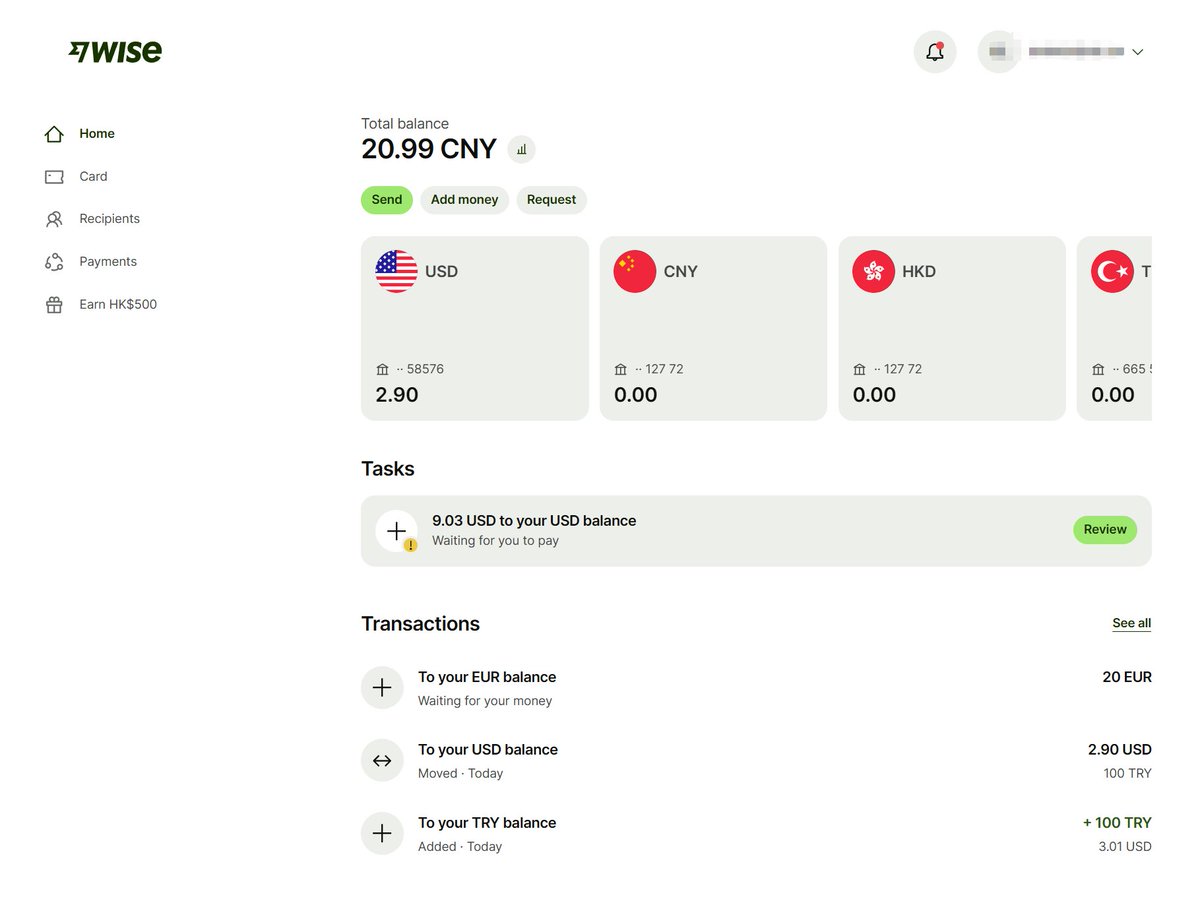
Task: Click the USD currency label
Action: [x=441, y=272]
